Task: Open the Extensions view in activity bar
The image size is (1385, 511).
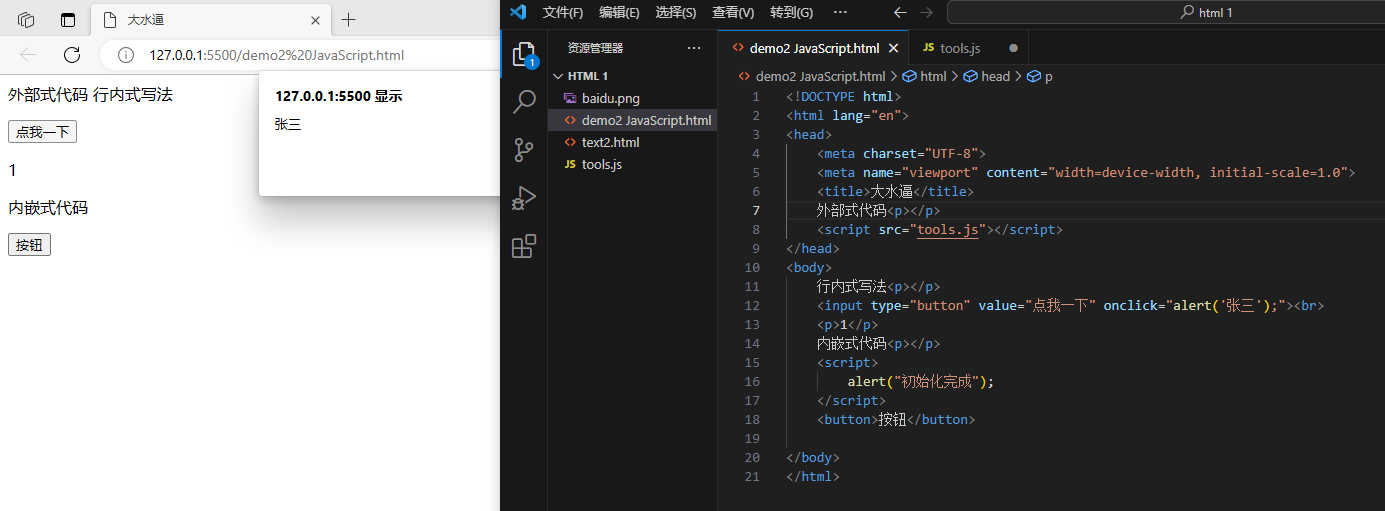Action: coord(524,246)
